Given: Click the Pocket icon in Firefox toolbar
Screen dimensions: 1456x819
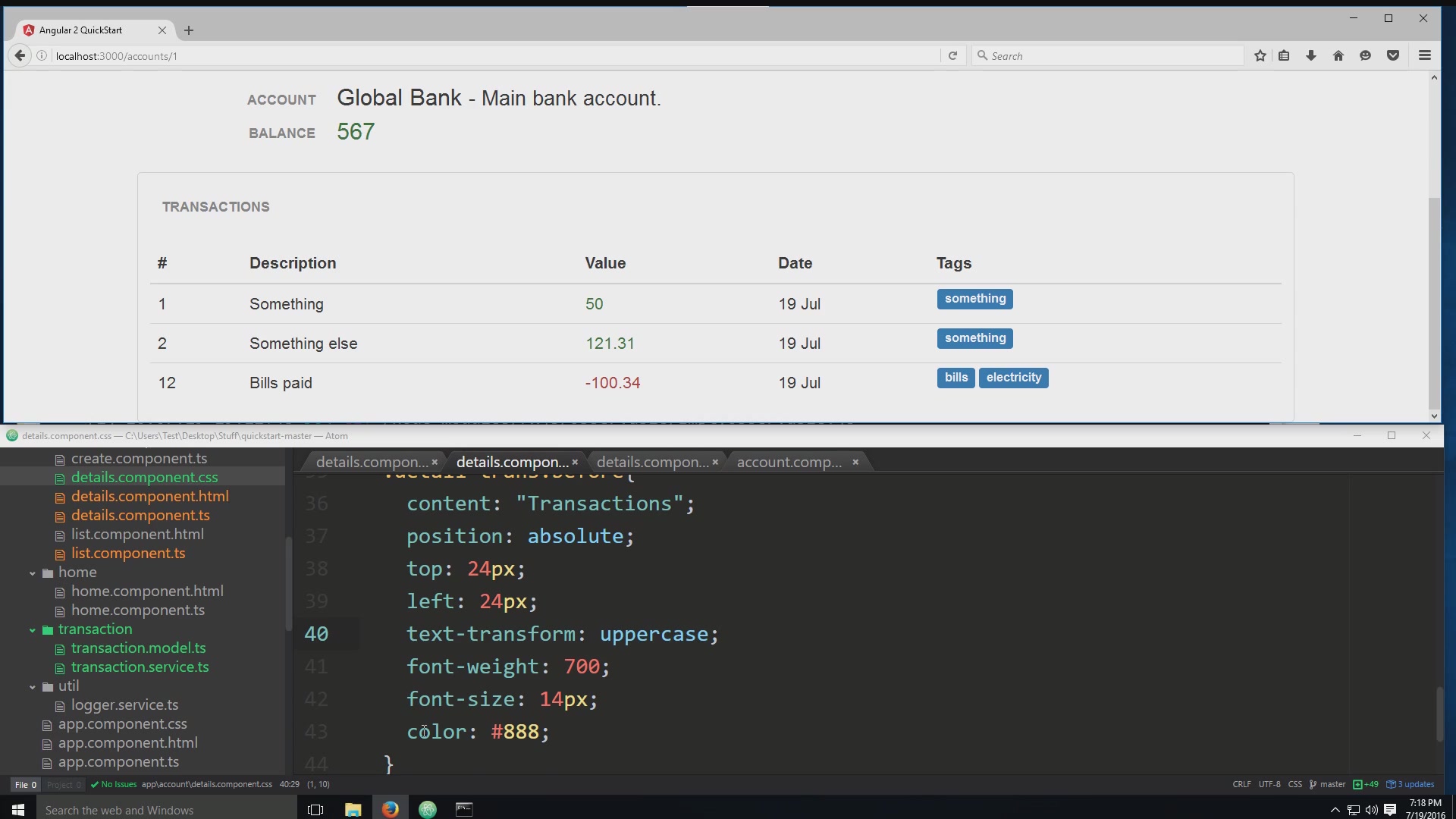Looking at the screenshot, I should [x=1393, y=55].
